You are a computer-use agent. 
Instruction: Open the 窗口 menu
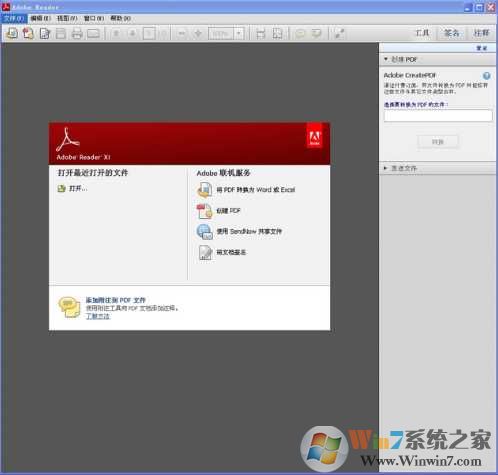(94, 18)
